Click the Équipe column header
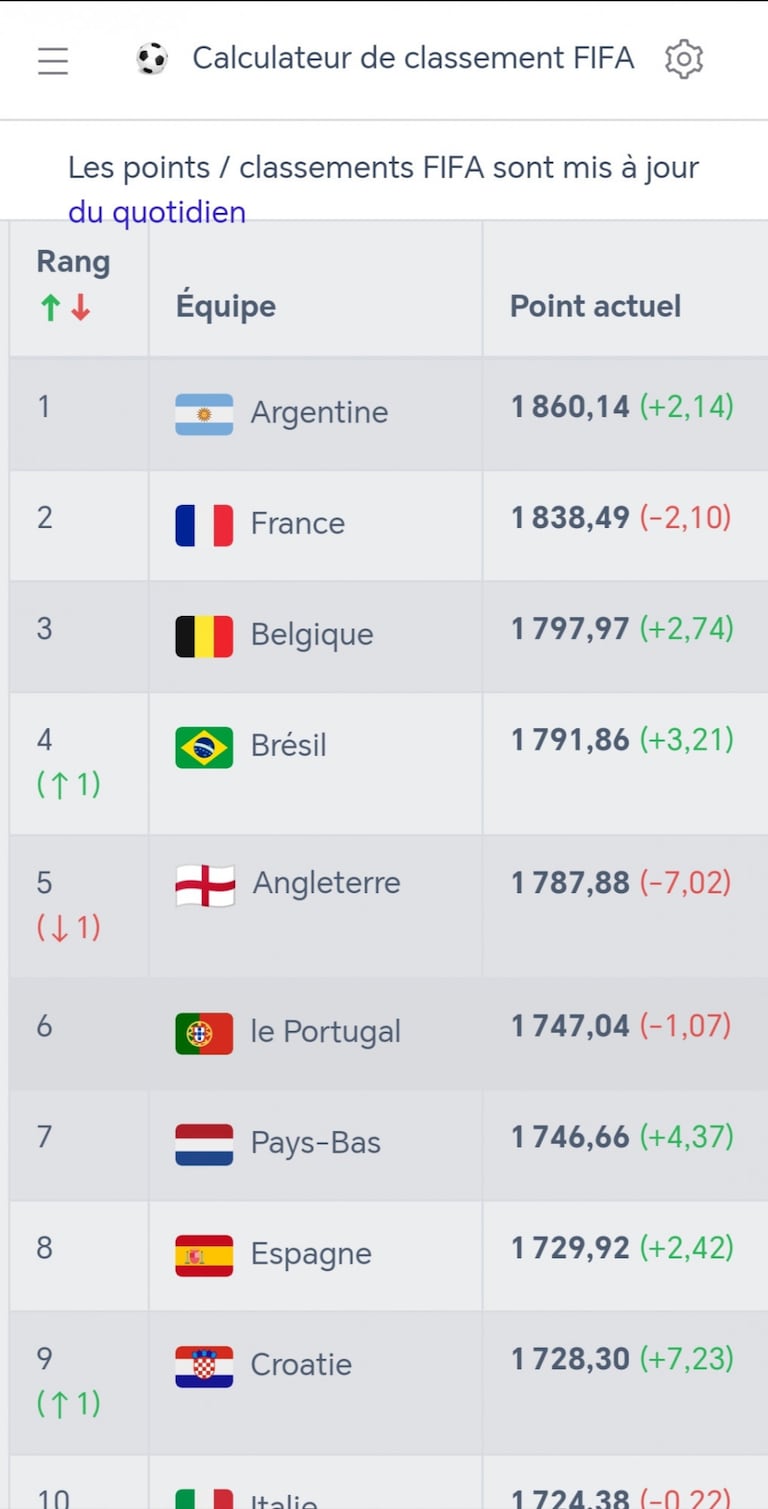The width and height of the screenshot is (768, 1509). pos(226,306)
